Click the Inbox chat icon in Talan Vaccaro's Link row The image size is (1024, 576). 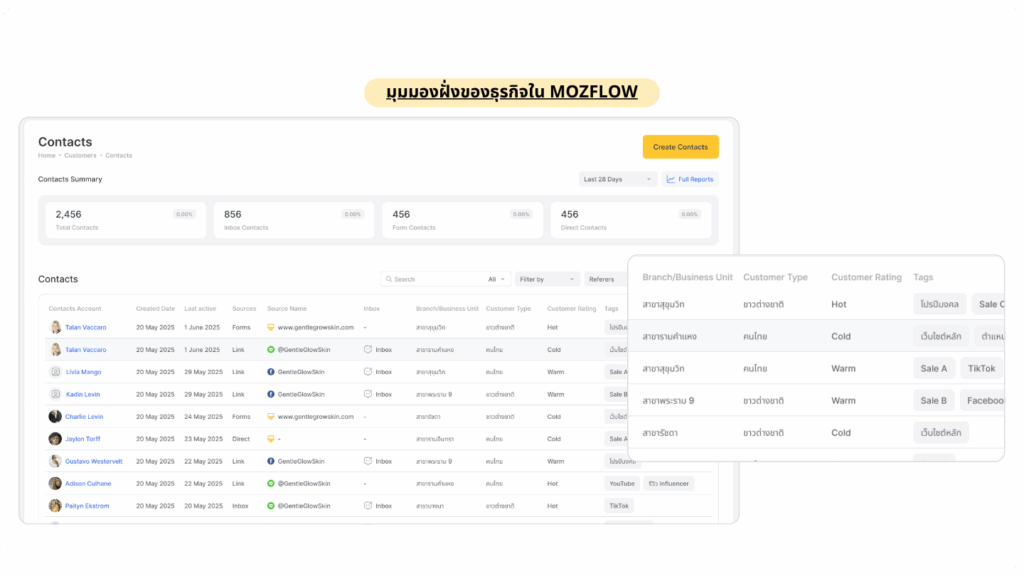pyautogui.click(x=368, y=349)
